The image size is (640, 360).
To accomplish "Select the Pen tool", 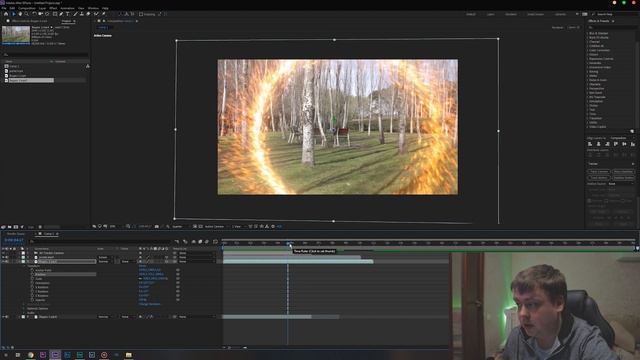I will [x=61, y=14].
